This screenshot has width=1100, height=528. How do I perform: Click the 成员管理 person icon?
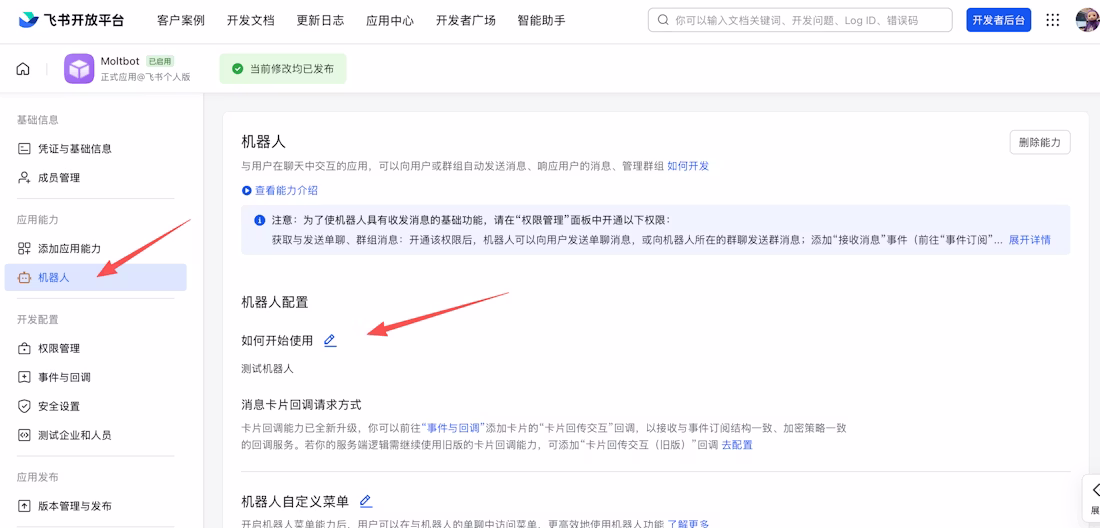click(x=24, y=177)
